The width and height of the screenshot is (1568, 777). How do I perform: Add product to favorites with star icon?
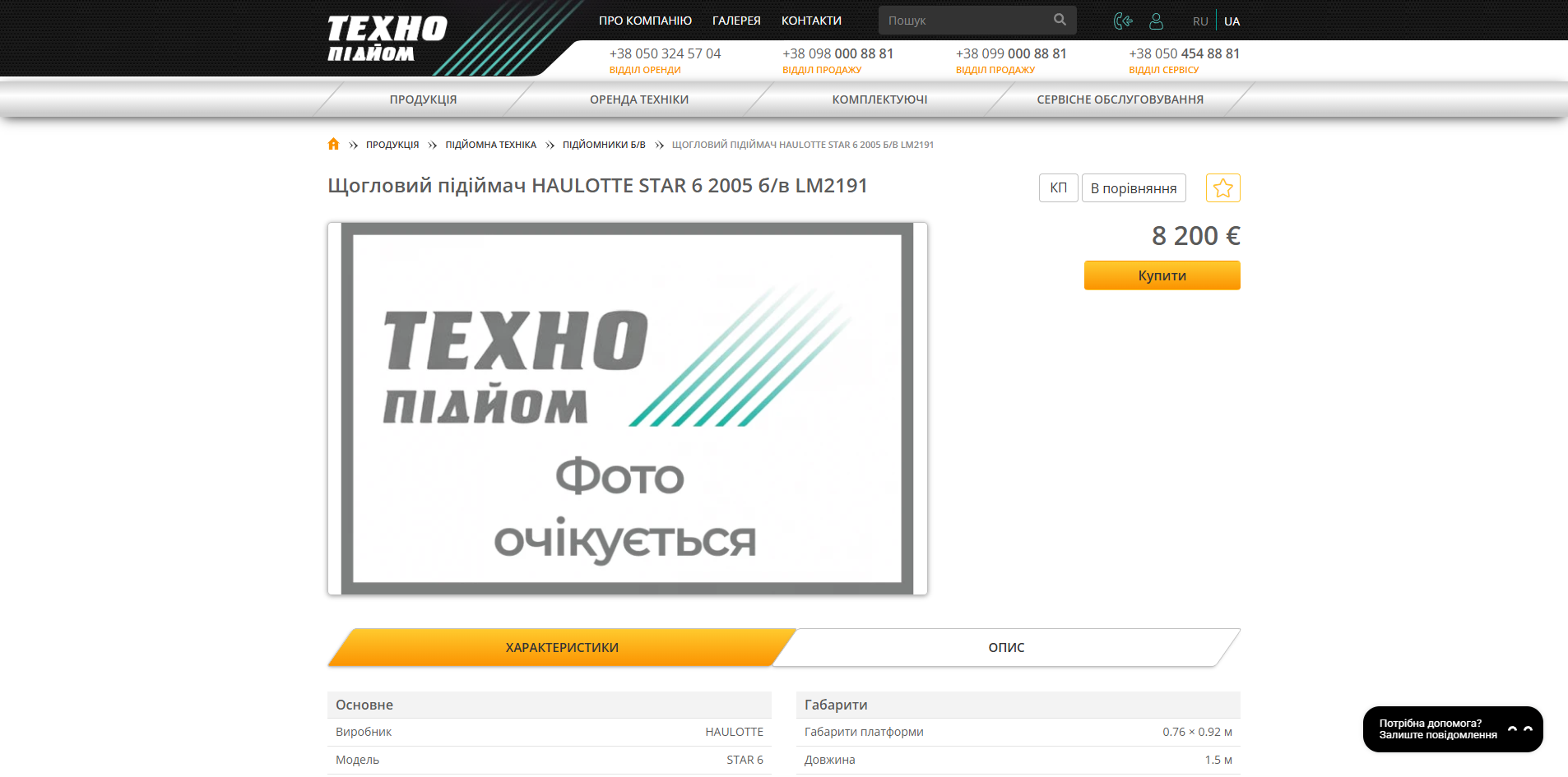click(x=1223, y=188)
